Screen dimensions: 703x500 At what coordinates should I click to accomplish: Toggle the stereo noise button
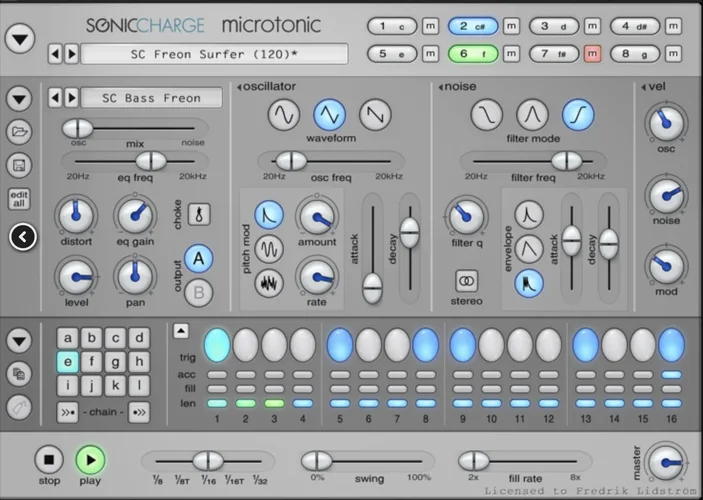(467, 281)
